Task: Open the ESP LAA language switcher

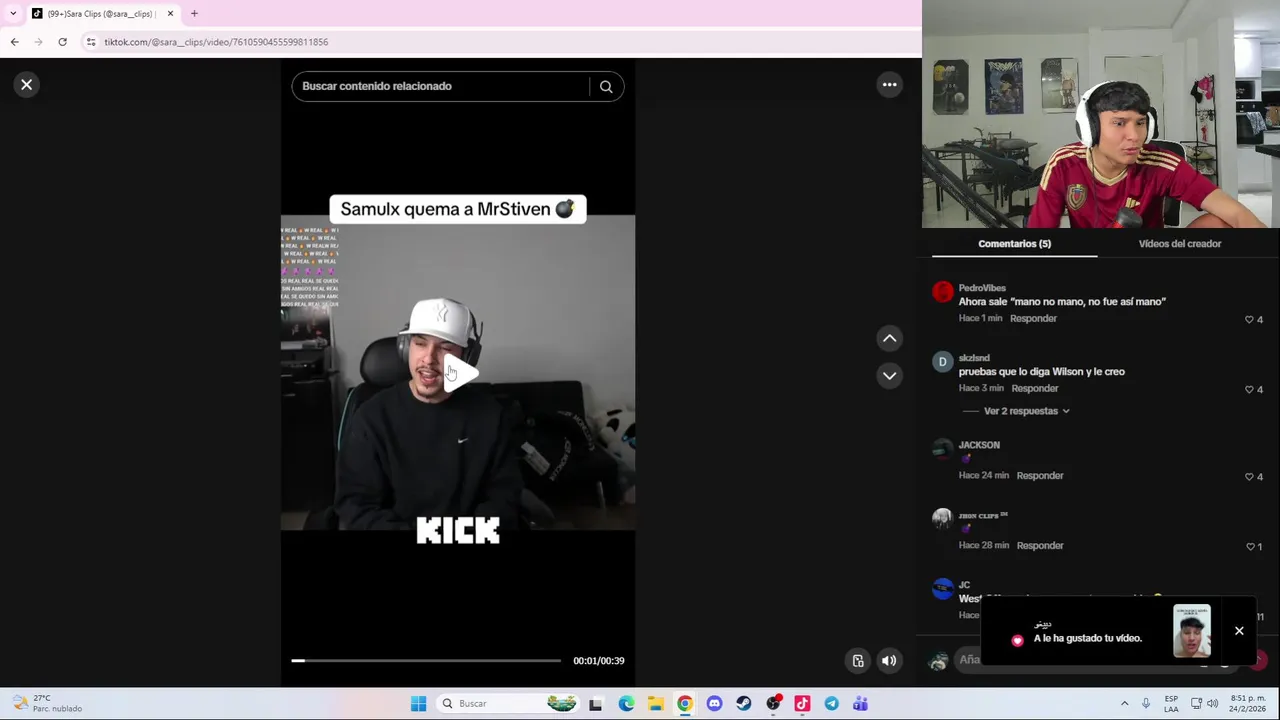Action: (x=1171, y=704)
